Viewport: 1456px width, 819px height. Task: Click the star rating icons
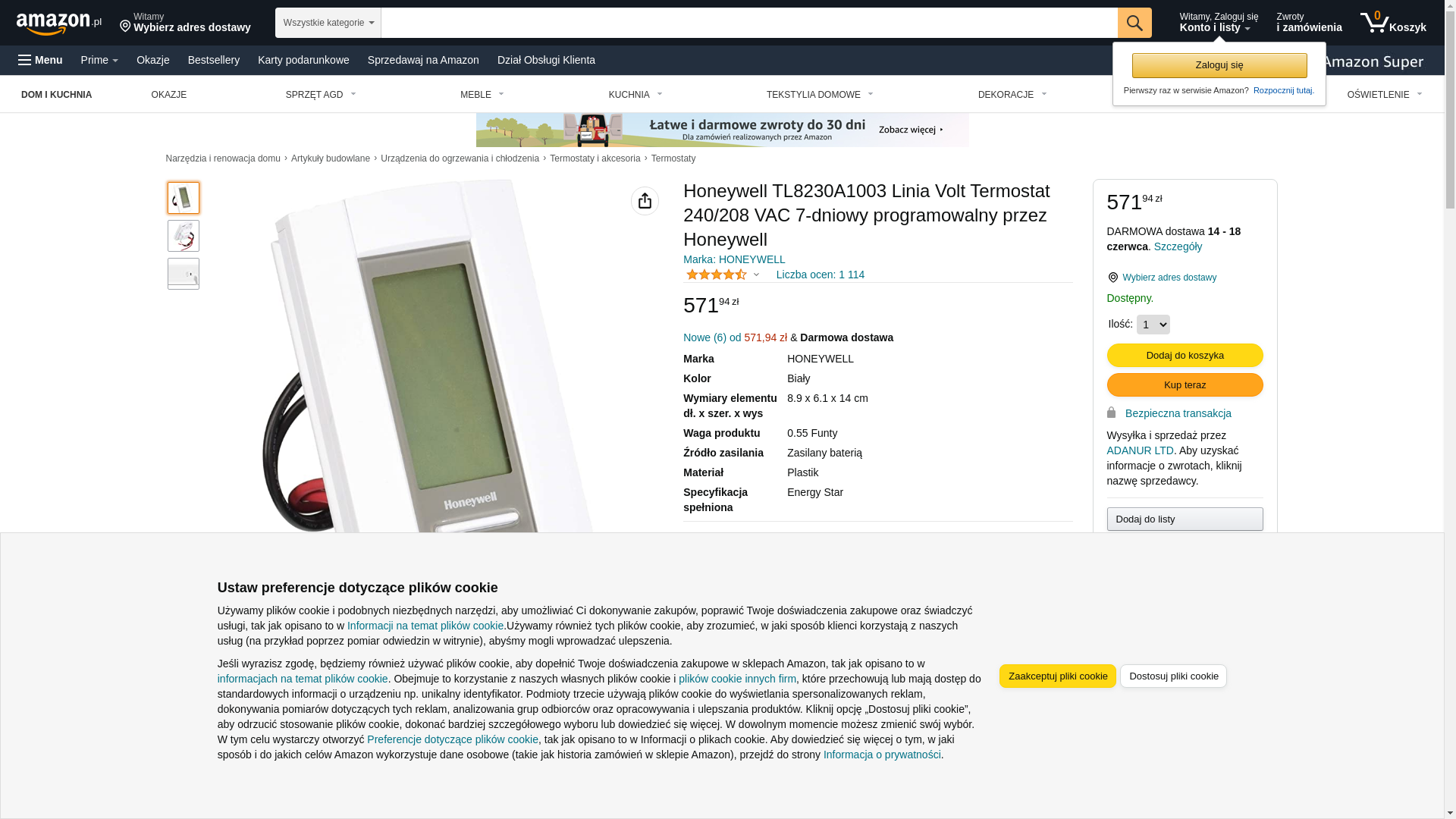[x=716, y=275]
